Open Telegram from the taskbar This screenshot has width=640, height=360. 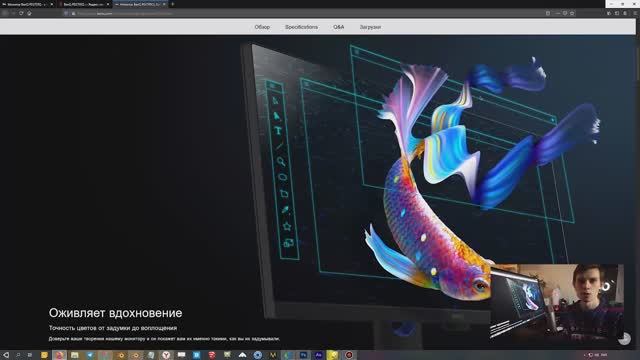click(x=90, y=355)
